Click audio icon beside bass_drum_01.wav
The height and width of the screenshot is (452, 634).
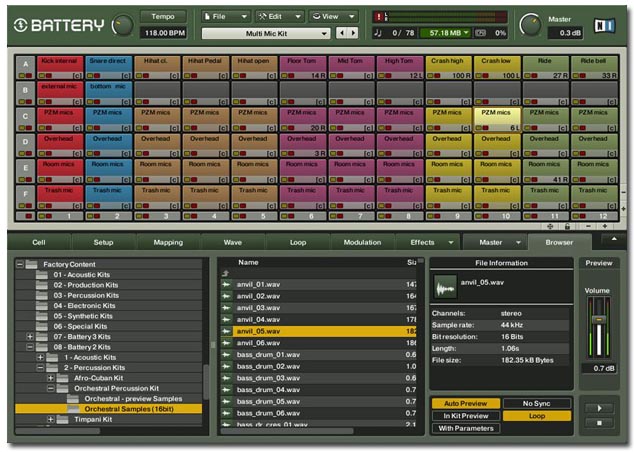[226, 355]
